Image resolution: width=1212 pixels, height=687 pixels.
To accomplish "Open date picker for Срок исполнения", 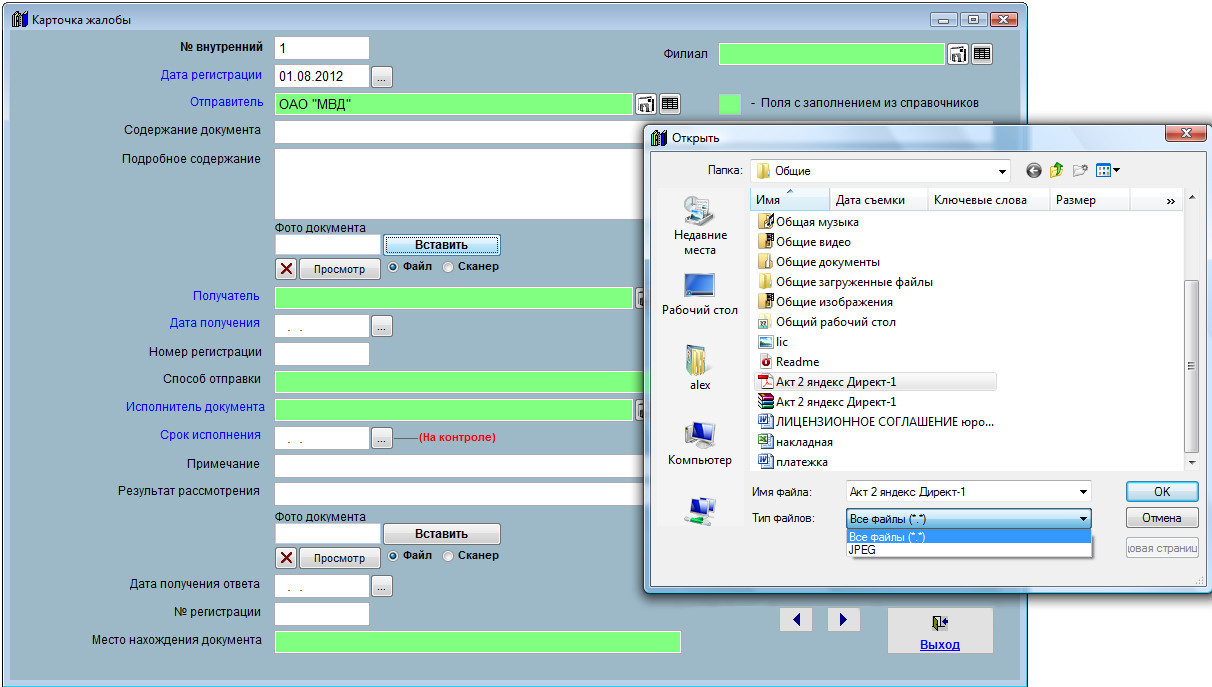I will click(383, 438).
